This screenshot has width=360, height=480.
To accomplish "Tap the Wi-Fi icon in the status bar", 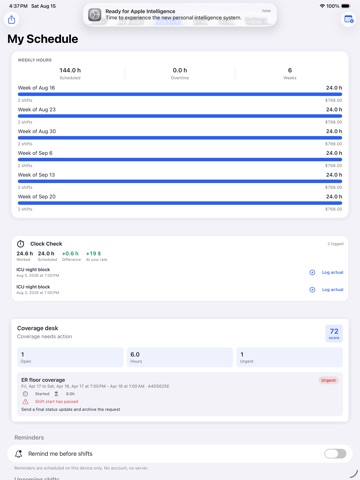I will point(322,6).
